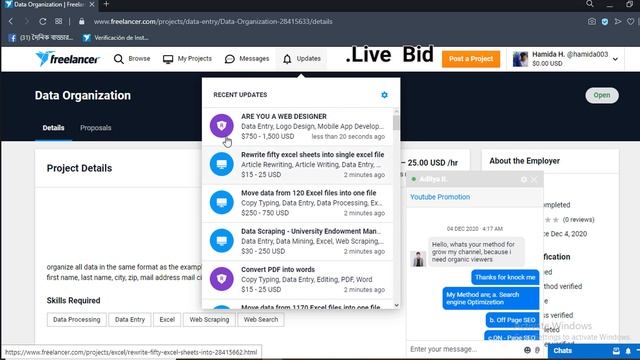Click the contacts icon in Chats bar

point(616,351)
